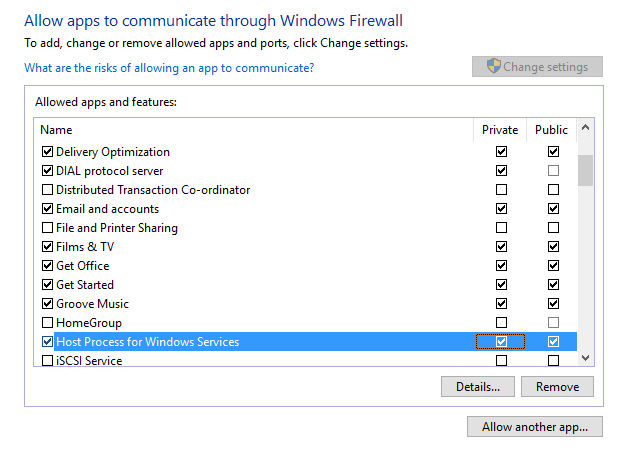Enable the HomeGroup name checkbox

(x=47, y=323)
